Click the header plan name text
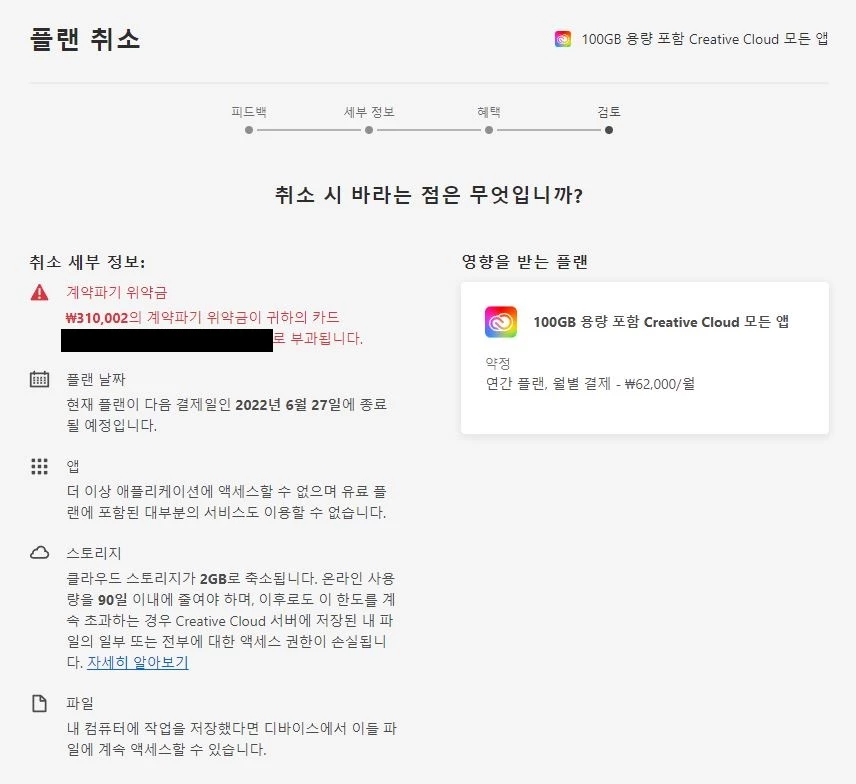856x784 pixels. click(x=705, y=39)
